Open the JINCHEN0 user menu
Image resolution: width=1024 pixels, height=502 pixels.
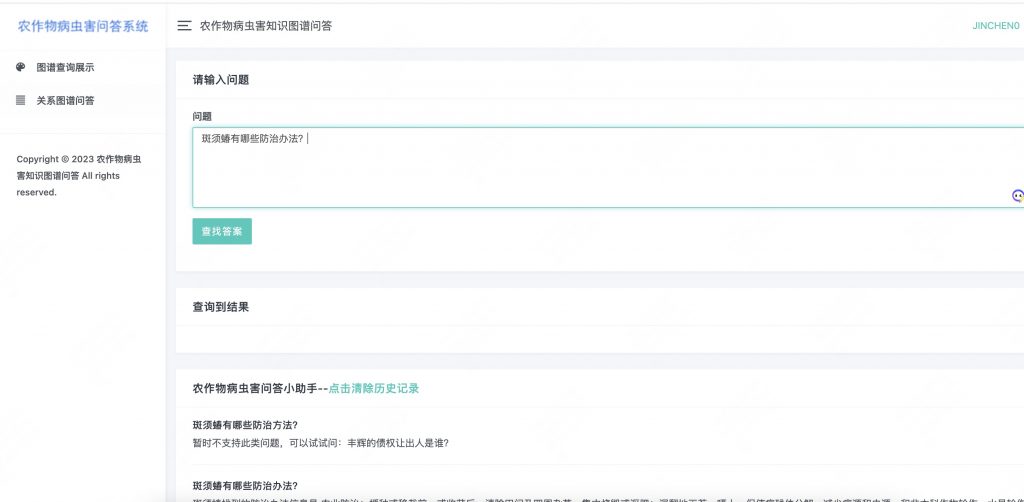click(x=996, y=26)
